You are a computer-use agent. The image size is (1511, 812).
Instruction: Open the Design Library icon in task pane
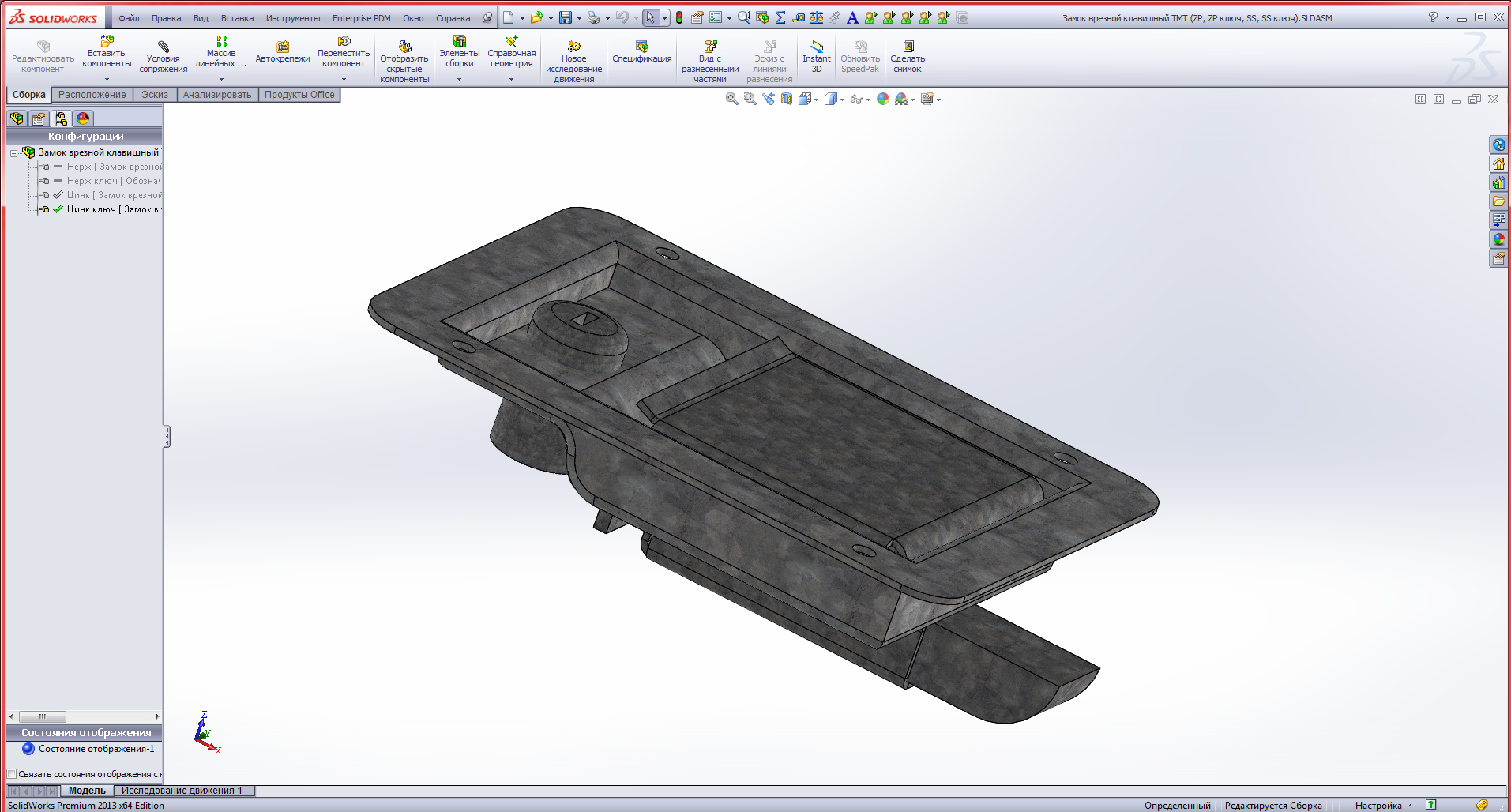pyautogui.click(x=1498, y=182)
